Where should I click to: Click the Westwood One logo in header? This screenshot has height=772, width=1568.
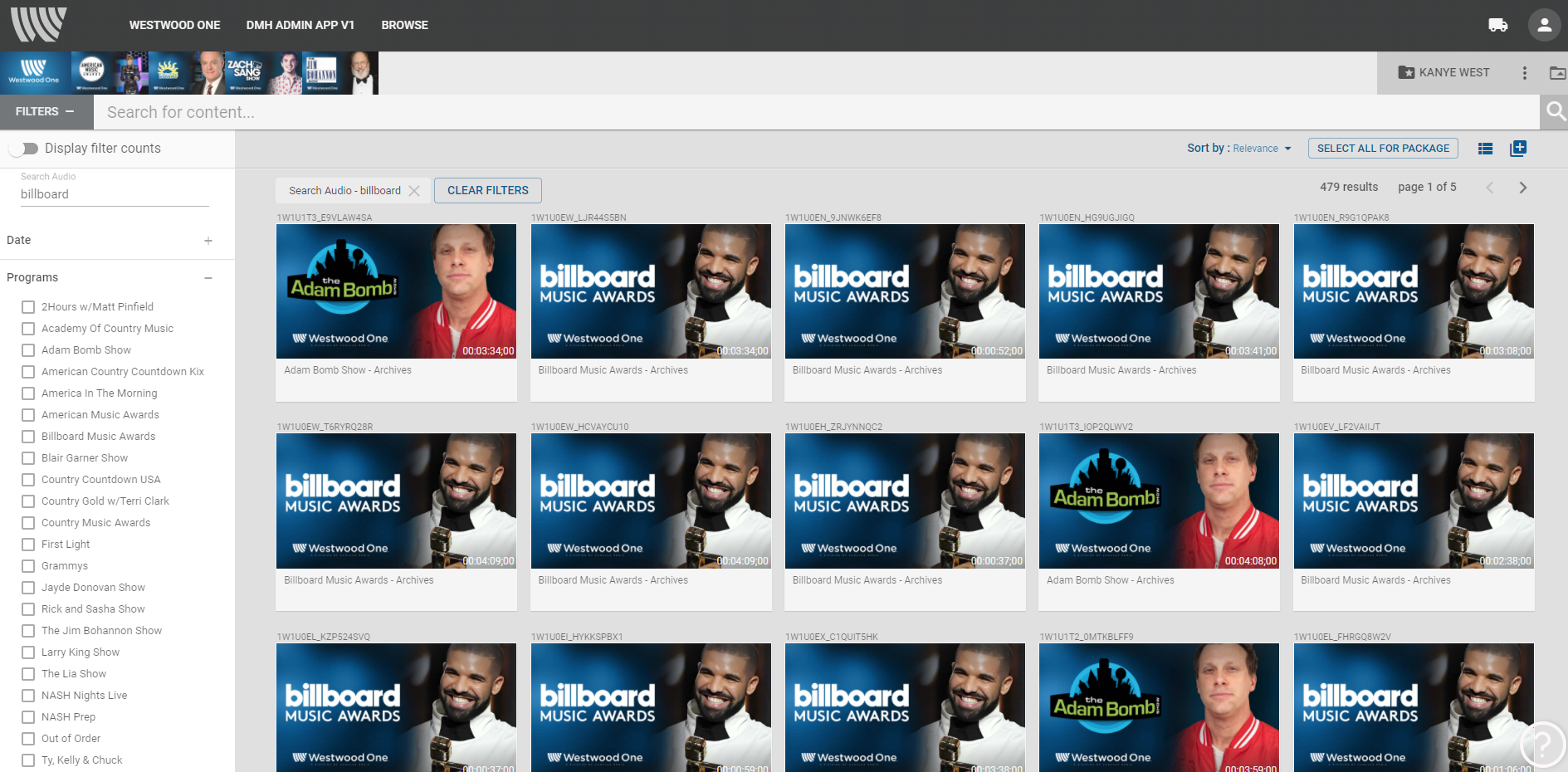pyautogui.click(x=38, y=25)
